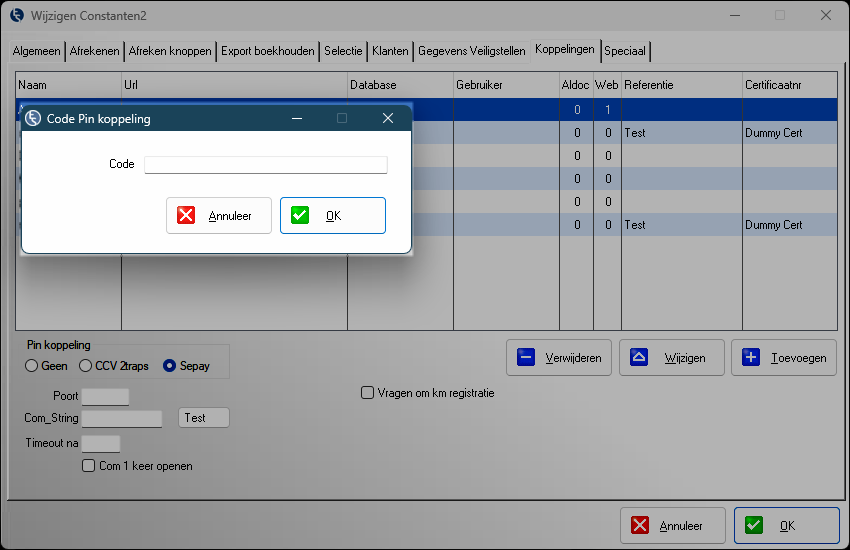Click the red X icon at bottom Annuleer
The image size is (850, 550).
click(x=640, y=525)
